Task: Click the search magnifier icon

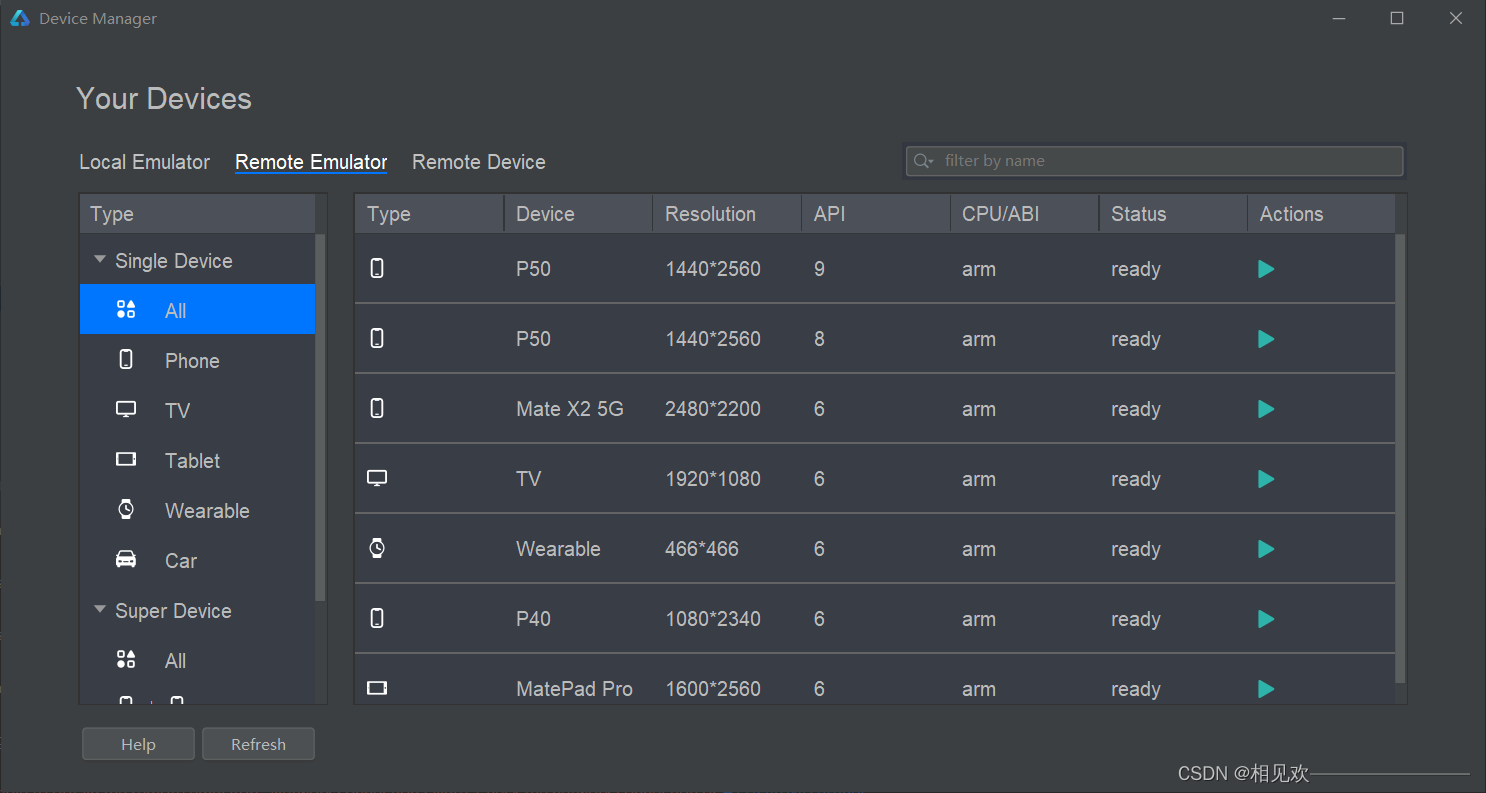Action: [923, 161]
